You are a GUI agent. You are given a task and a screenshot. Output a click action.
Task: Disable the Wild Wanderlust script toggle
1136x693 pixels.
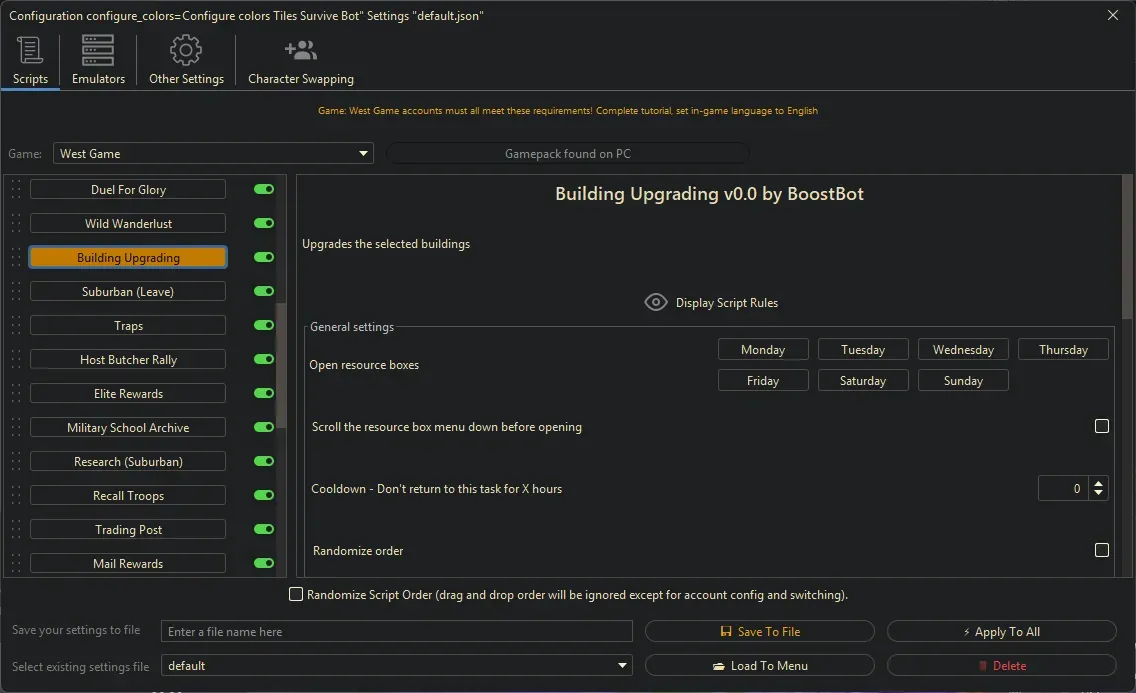click(264, 223)
